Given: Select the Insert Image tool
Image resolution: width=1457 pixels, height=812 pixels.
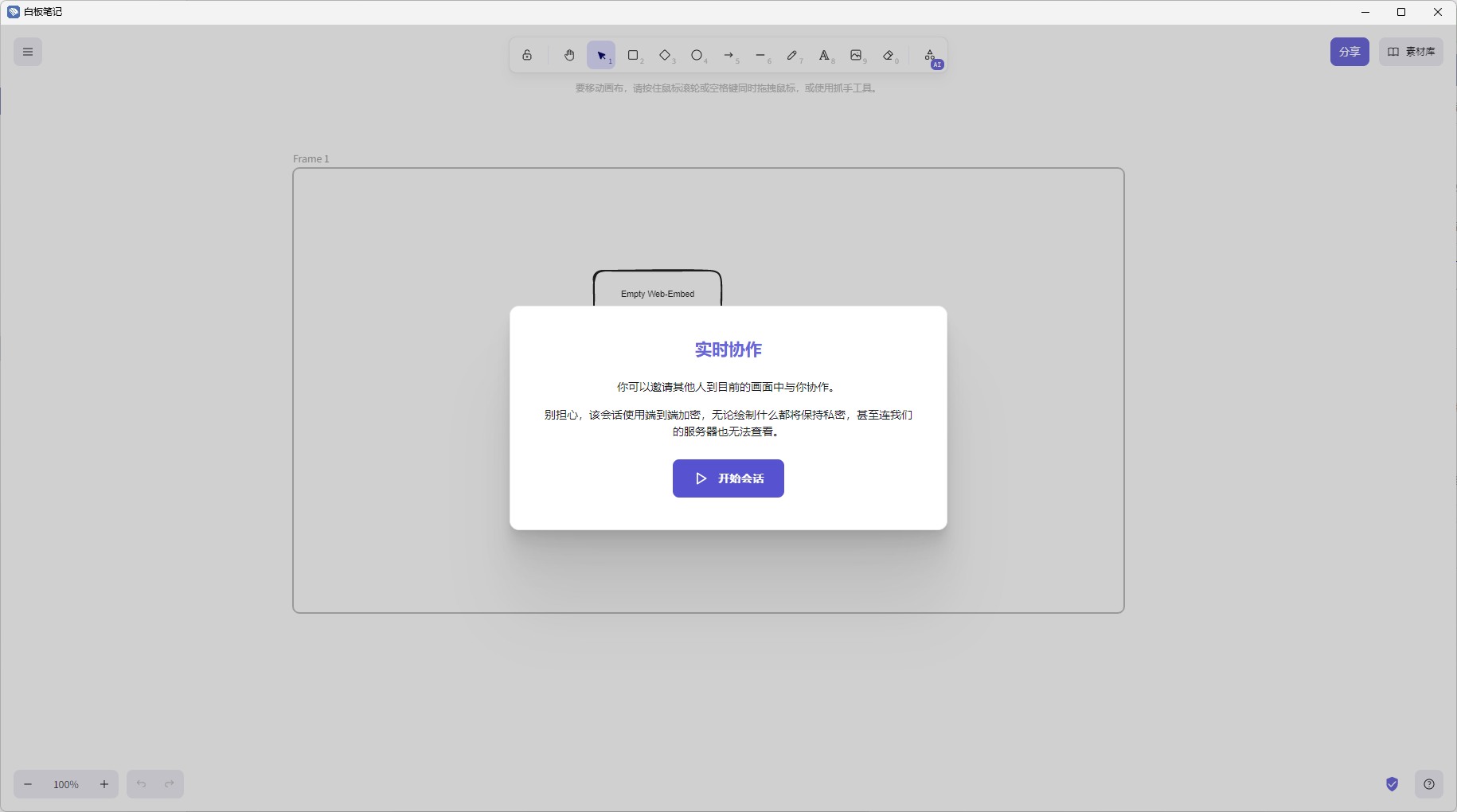Looking at the screenshot, I should [x=857, y=55].
